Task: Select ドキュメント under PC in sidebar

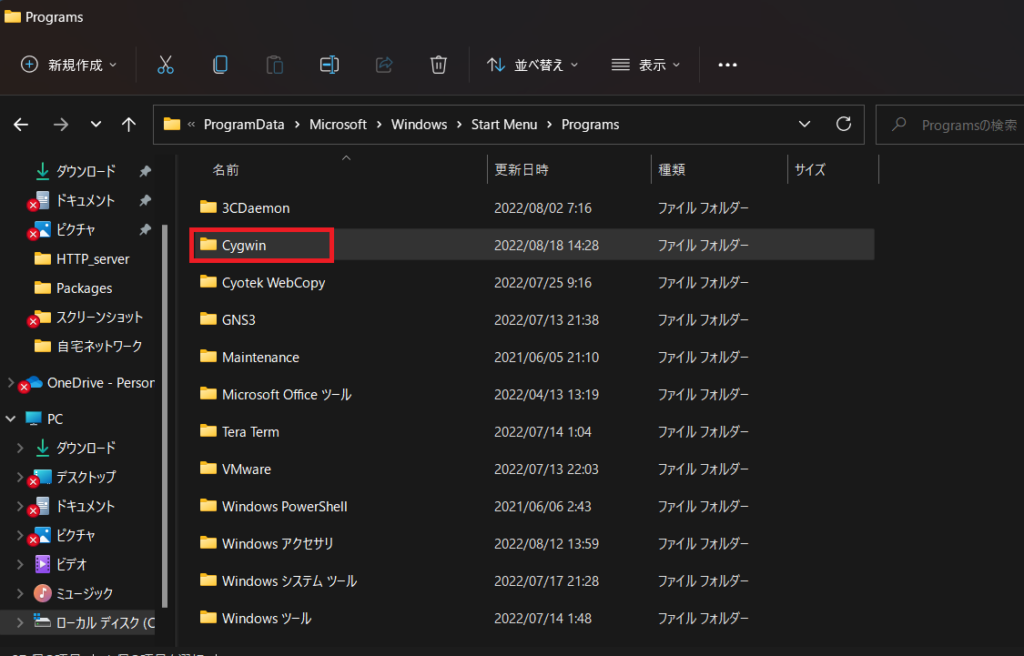Action: tap(86, 506)
